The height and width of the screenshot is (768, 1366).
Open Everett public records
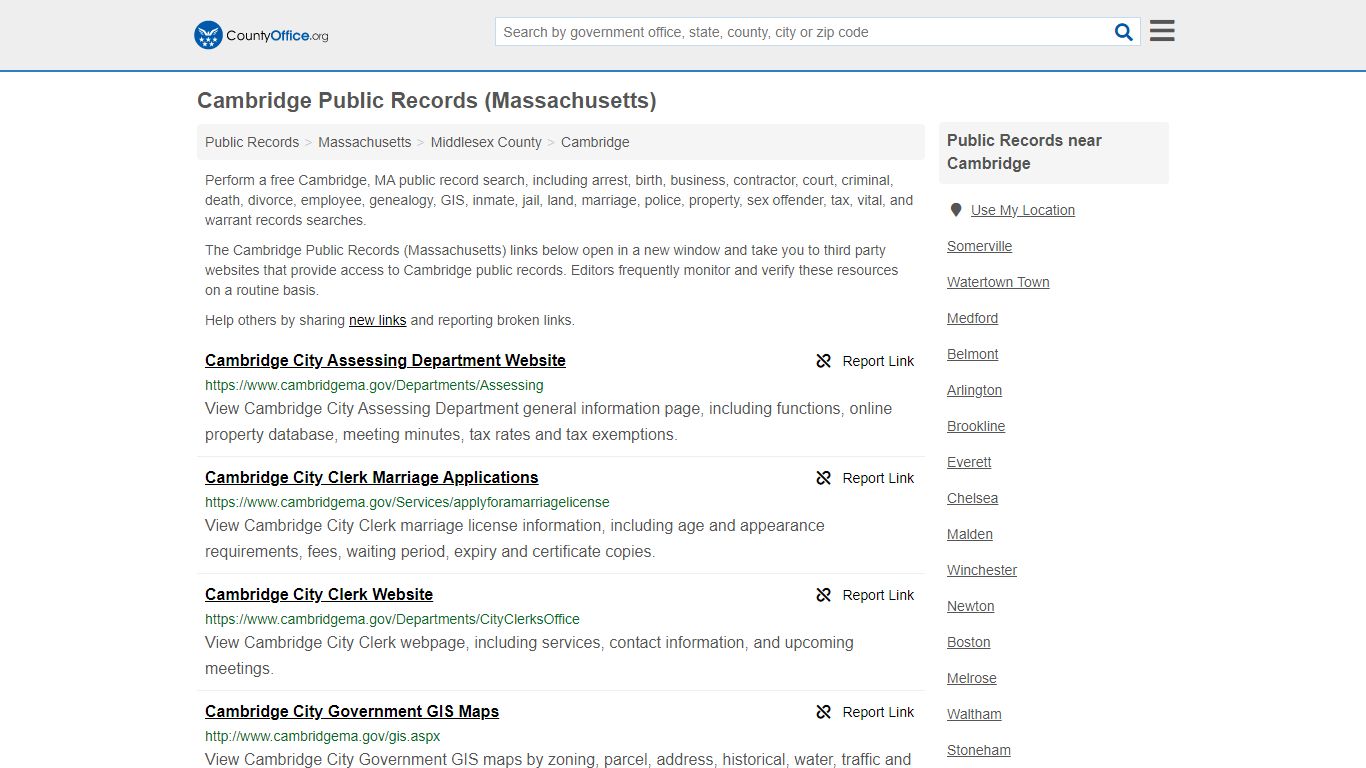(x=969, y=462)
